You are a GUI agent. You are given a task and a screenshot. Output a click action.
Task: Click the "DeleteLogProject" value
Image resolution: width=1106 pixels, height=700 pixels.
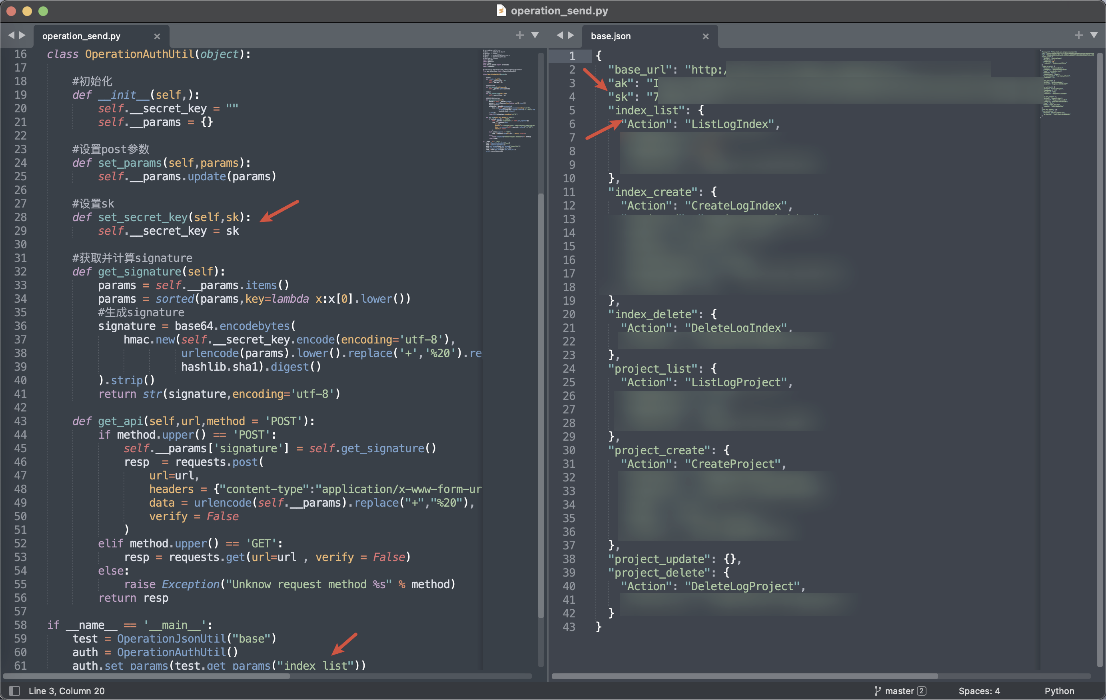(742, 586)
